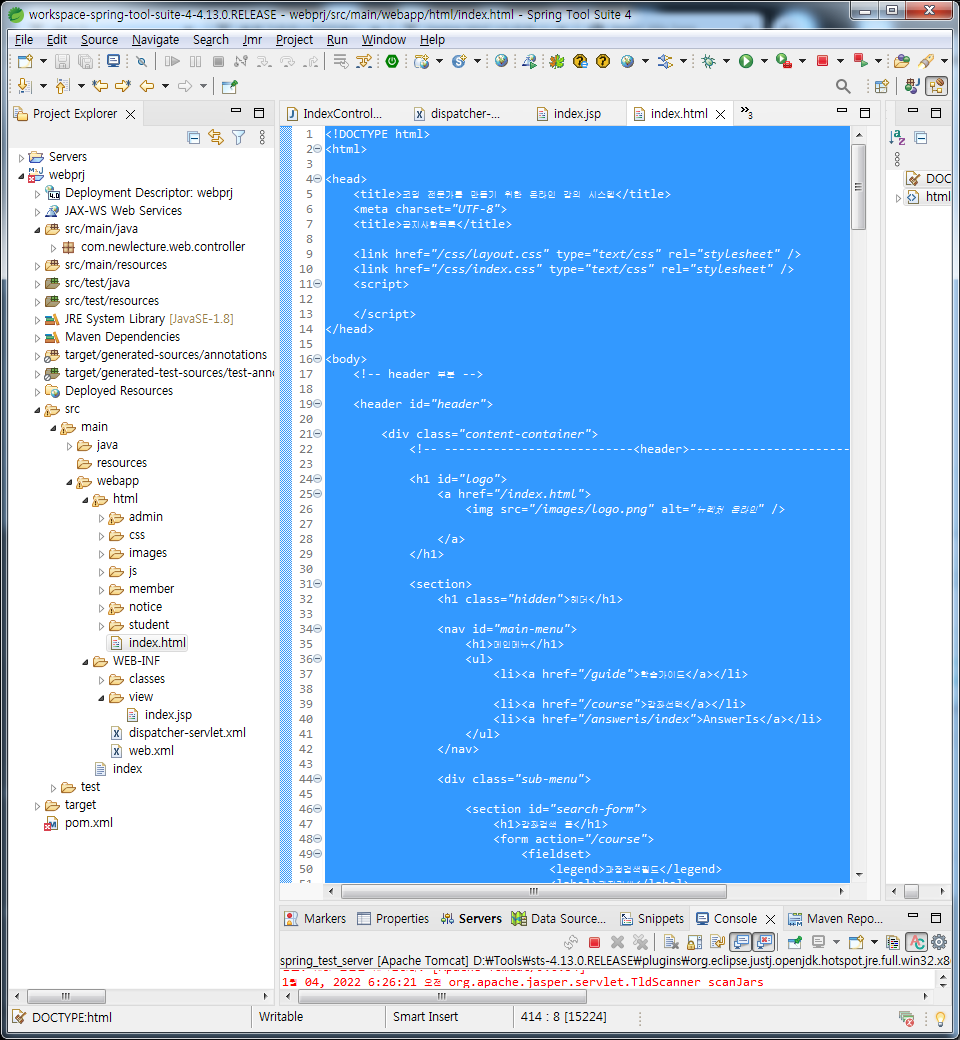Collapse the WEB-INF folder
This screenshot has width=960, height=1040.
click(x=85, y=662)
